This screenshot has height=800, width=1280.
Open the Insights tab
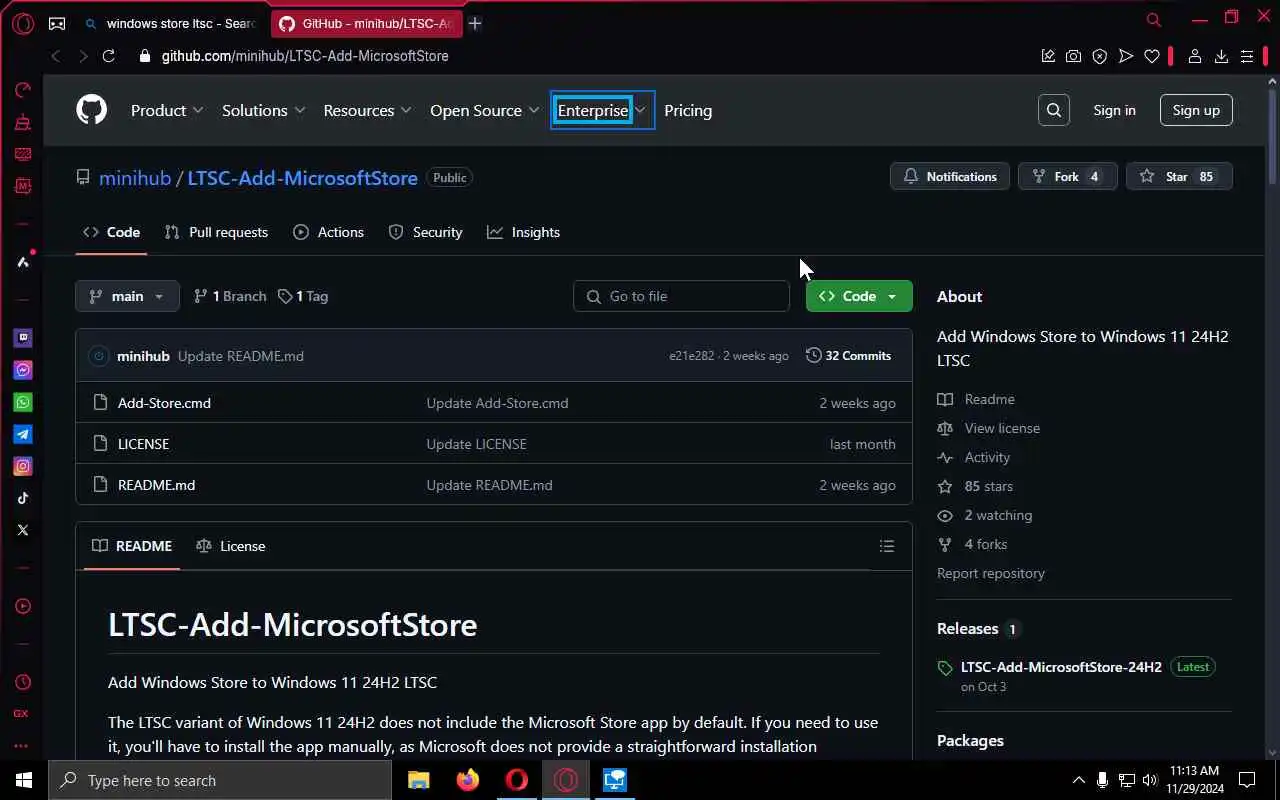click(523, 232)
